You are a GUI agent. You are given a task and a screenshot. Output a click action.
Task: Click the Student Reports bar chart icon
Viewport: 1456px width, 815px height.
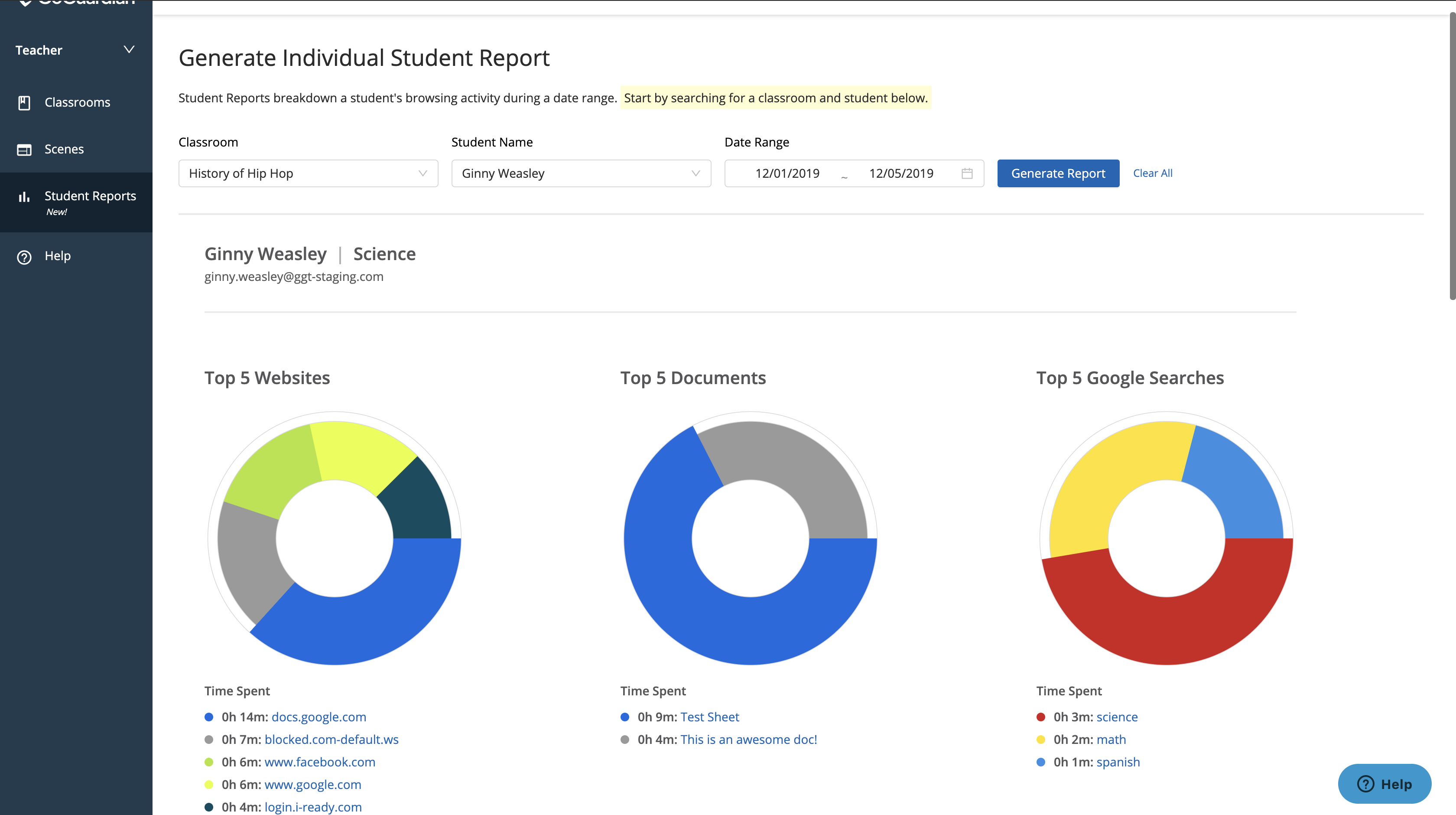24,197
